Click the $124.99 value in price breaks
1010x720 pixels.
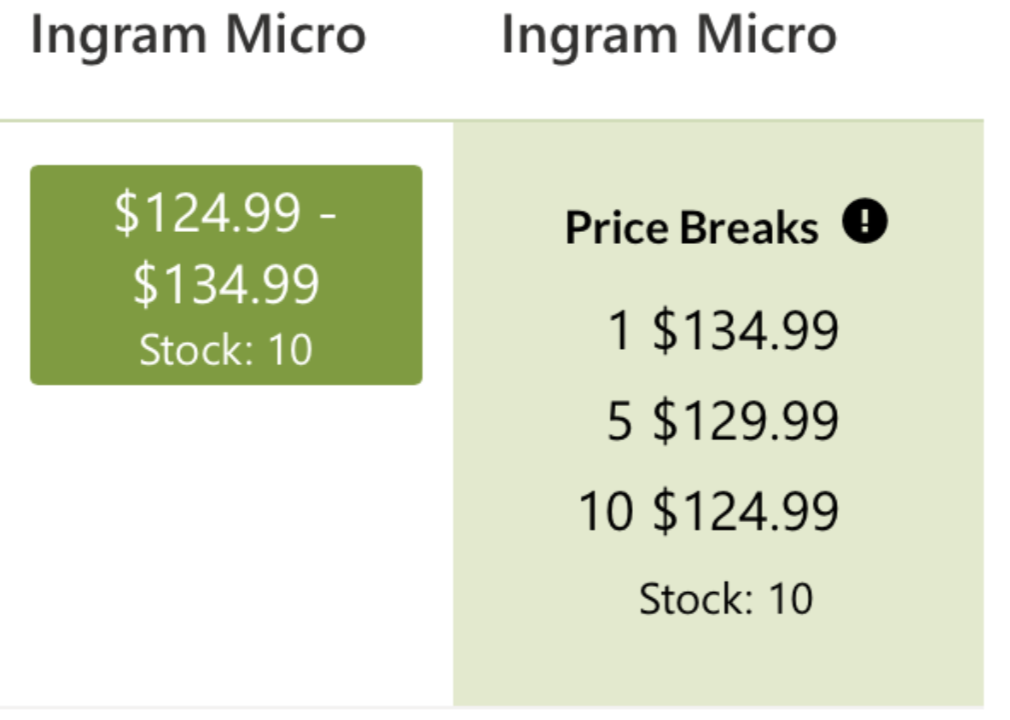[746, 511]
